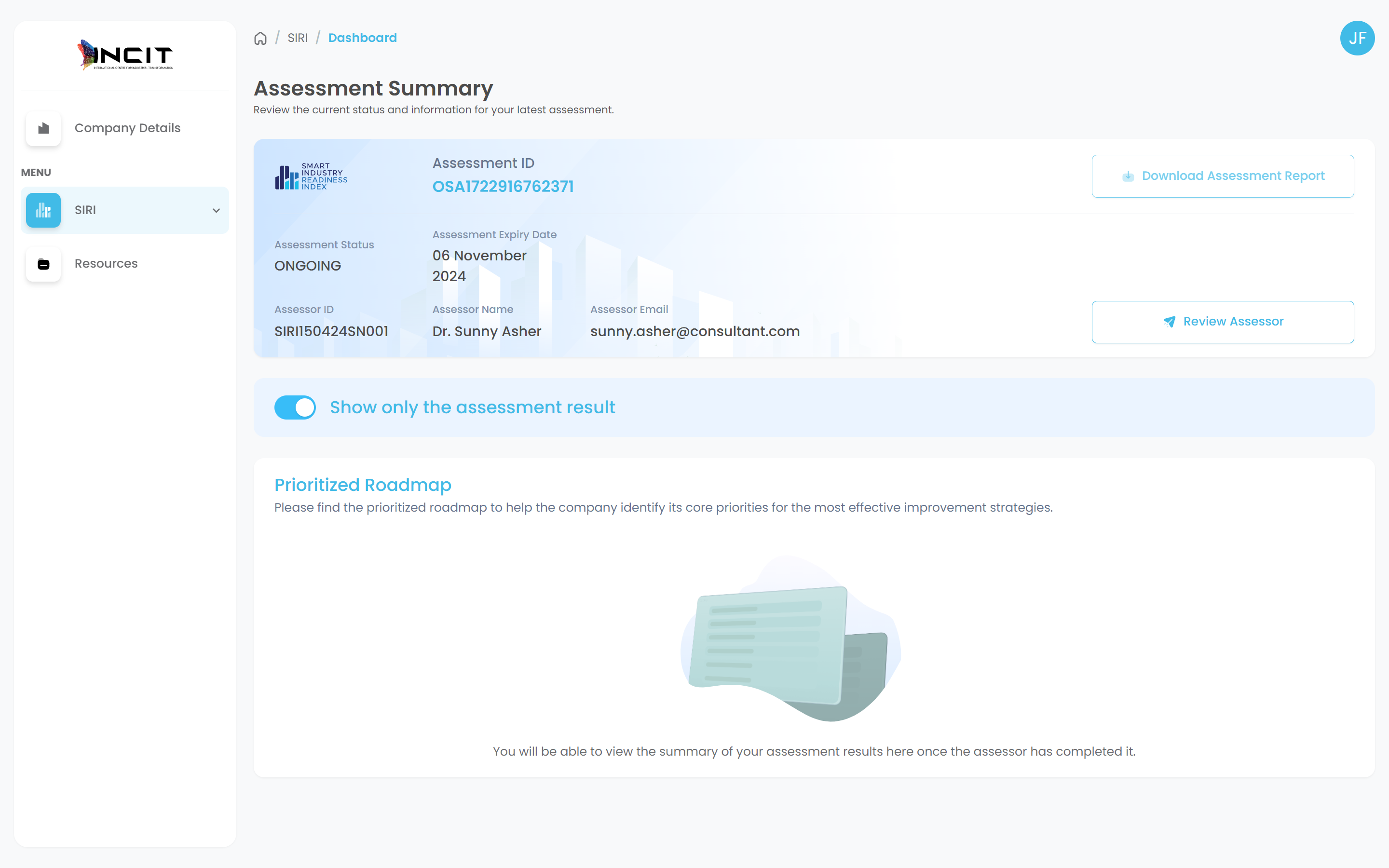This screenshot has height=868, width=1389.
Task: Click the SIRI bar chart sidebar icon
Action: (x=43, y=210)
